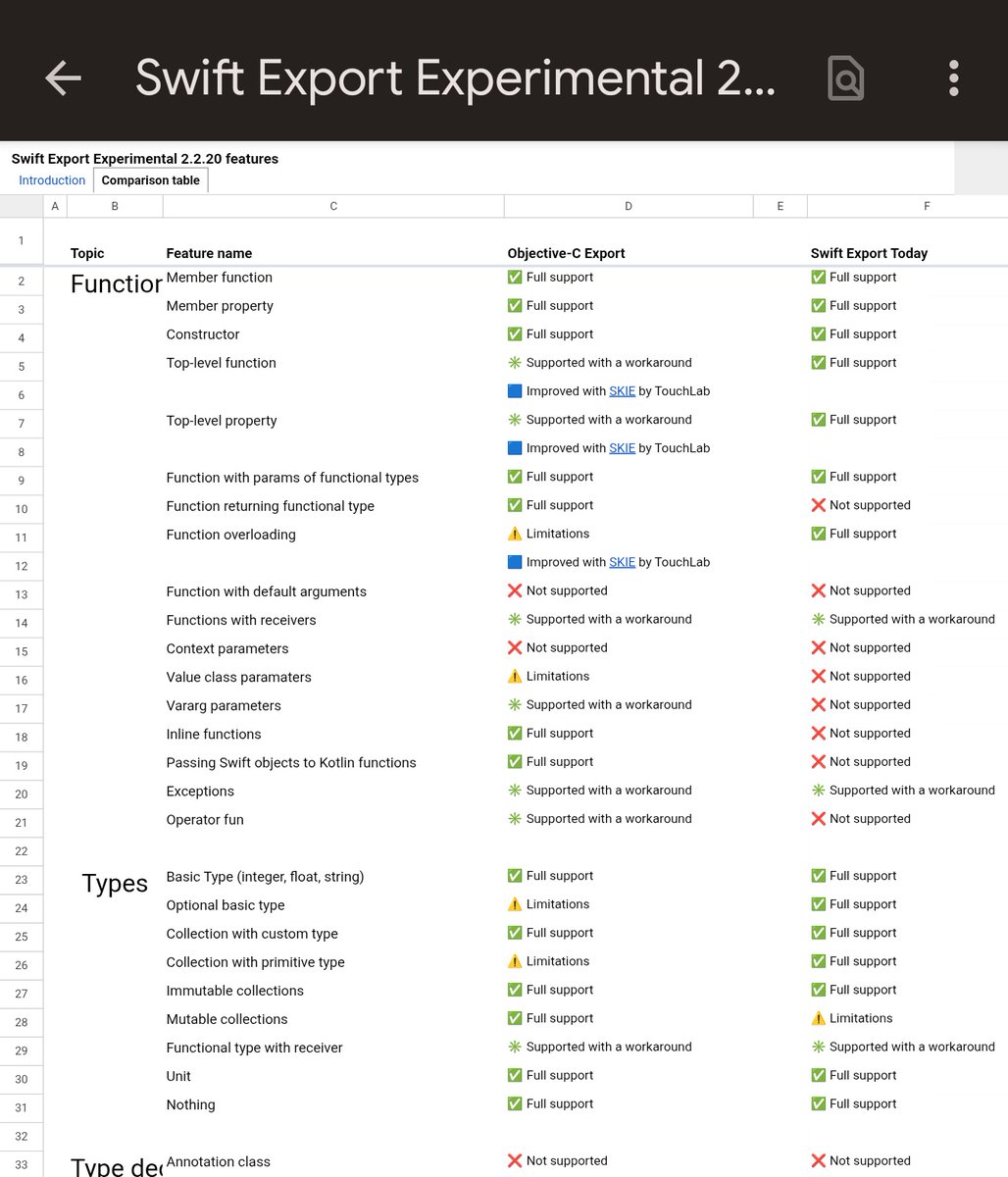Image resolution: width=1008 pixels, height=1177 pixels.
Task: Click the SKIE link in row 6
Action: point(622,391)
